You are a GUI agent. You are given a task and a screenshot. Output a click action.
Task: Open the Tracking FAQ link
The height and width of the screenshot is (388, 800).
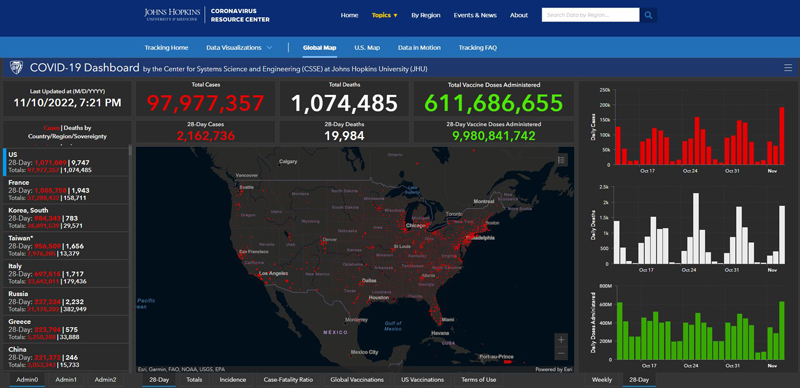[x=478, y=47]
